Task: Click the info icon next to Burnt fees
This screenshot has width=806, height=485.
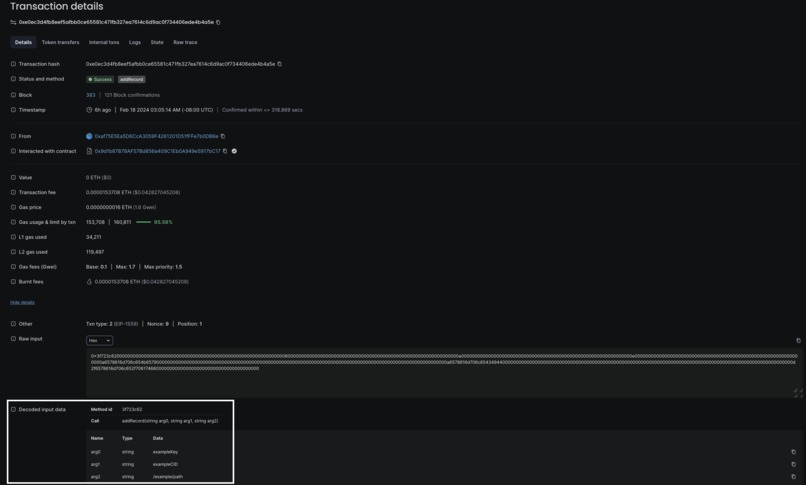Action: (13, 282)
